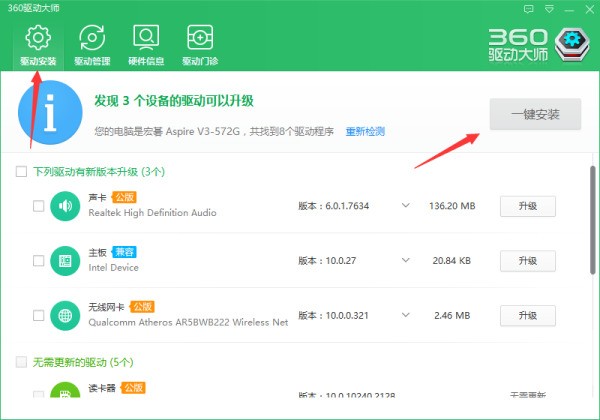Check the 无需更新的驱动 group checkbox

(21, 362)
